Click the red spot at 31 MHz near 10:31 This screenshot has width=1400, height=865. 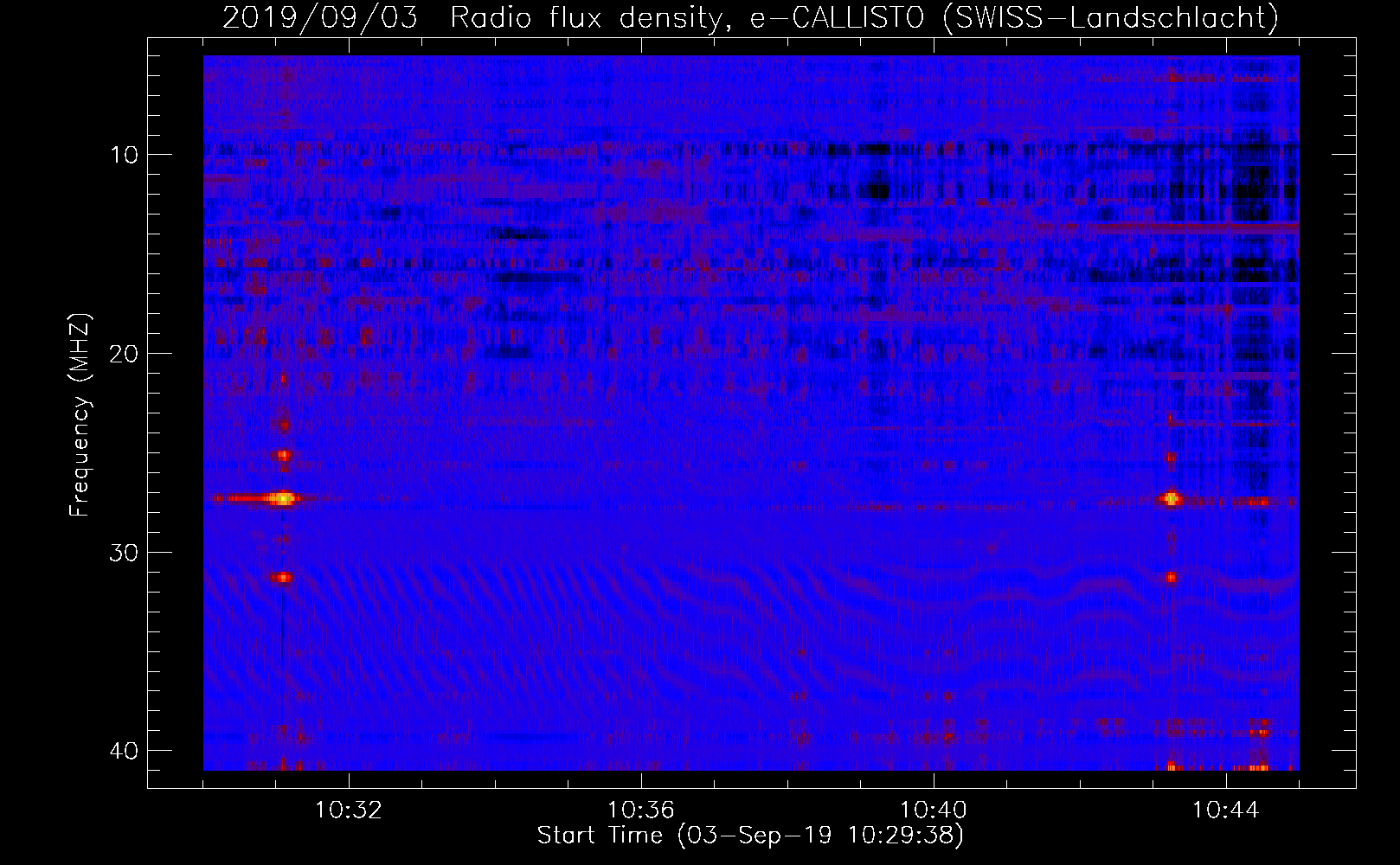click(282, 578)
